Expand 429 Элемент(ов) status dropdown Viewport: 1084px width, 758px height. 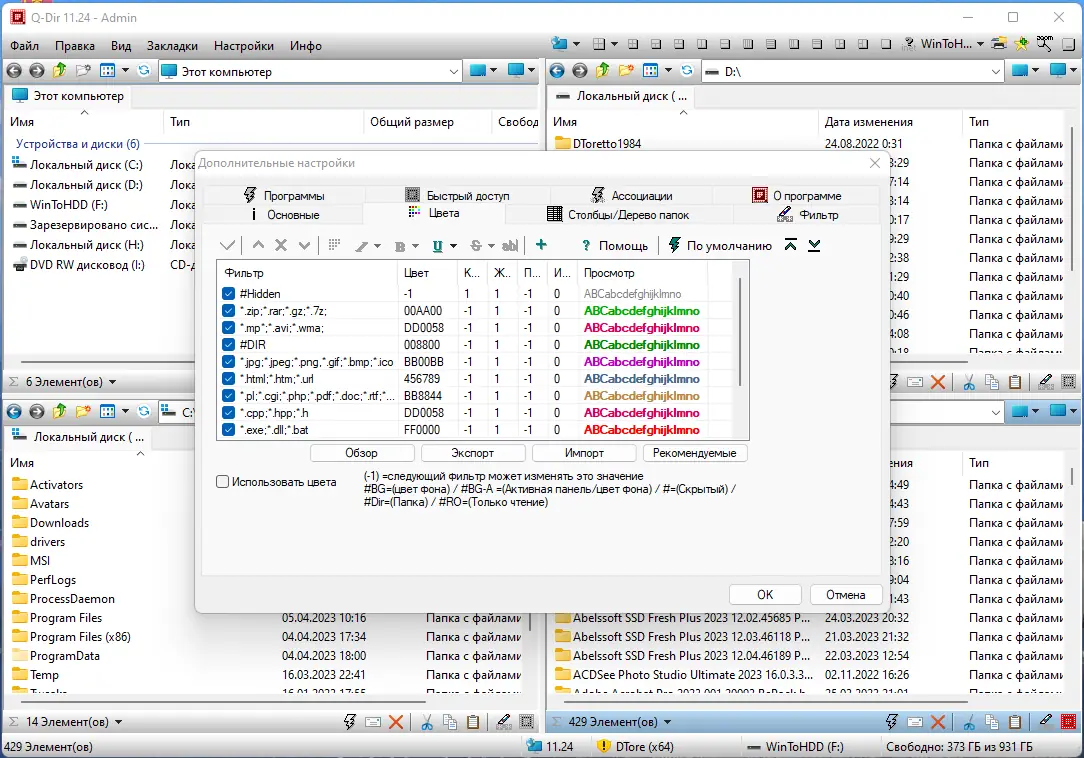coord(667,722)
